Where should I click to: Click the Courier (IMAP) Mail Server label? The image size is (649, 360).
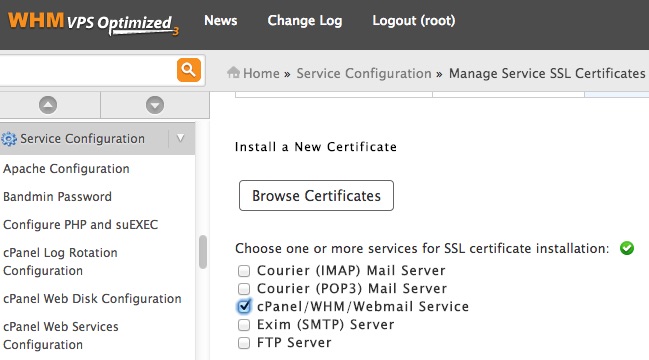pyautogui.click(x=351, y=271)
